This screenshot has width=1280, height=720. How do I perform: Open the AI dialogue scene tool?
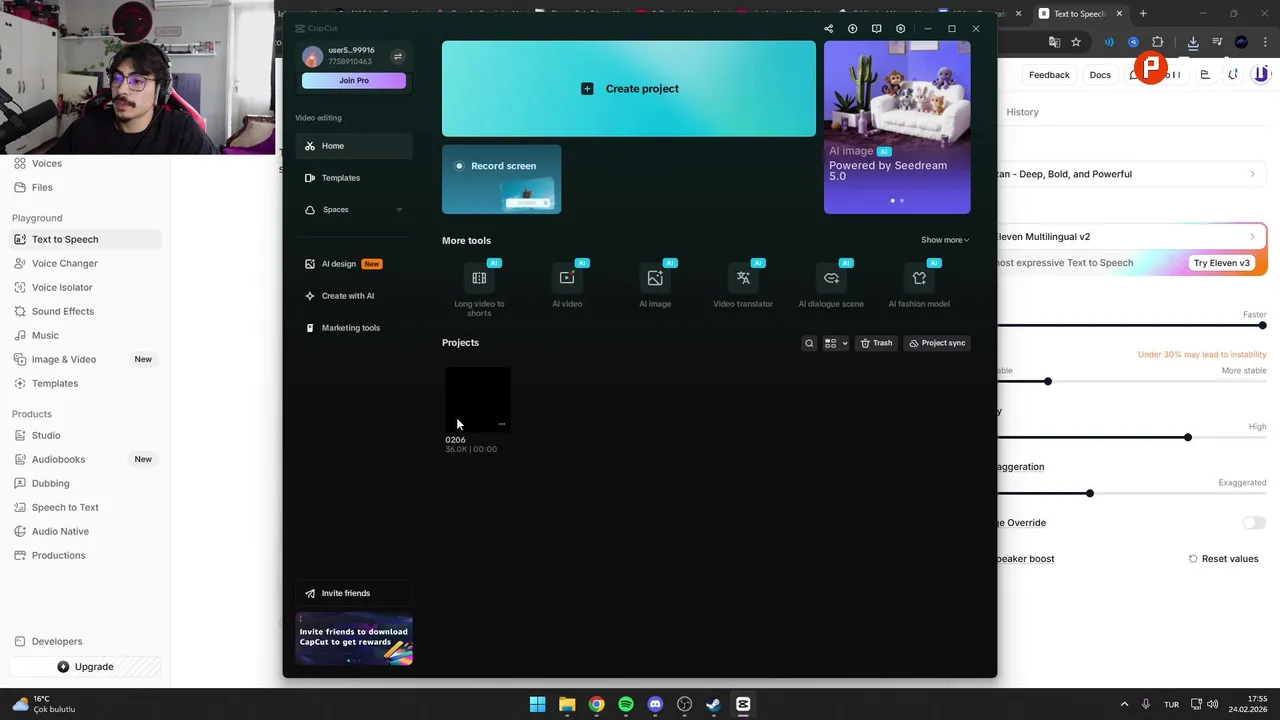point(831,286)
